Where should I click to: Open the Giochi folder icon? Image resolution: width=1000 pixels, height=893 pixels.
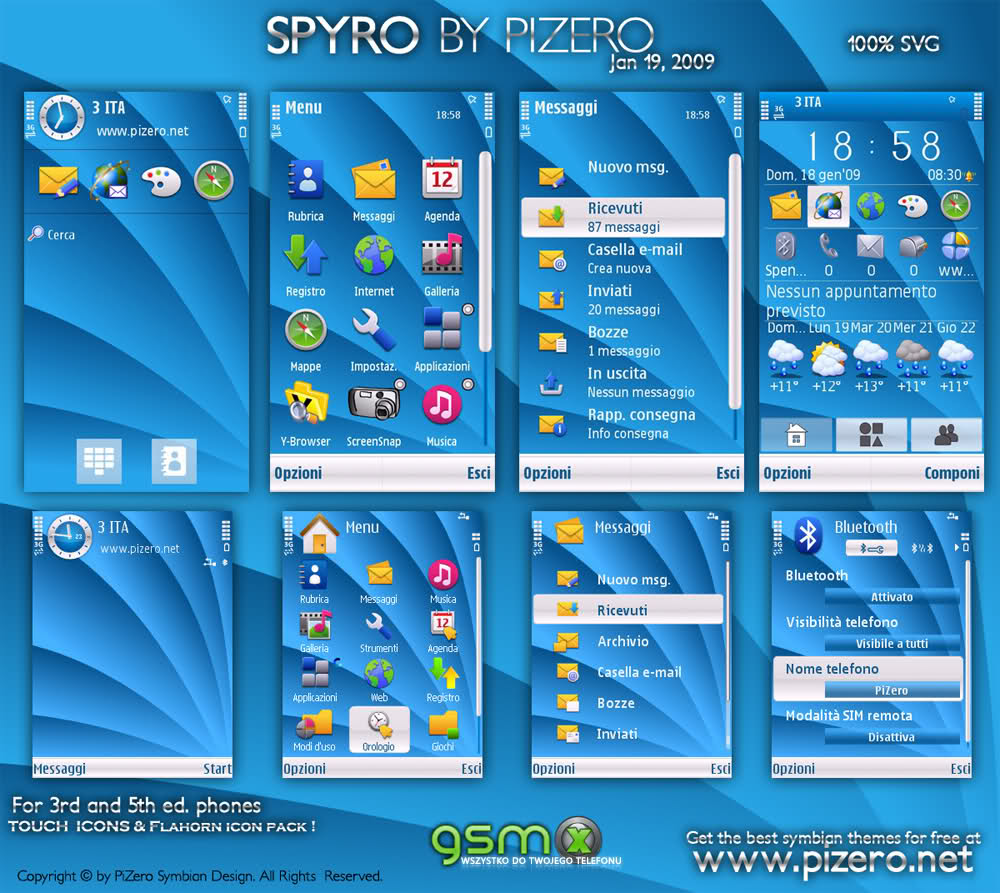(x=442, y=727)
